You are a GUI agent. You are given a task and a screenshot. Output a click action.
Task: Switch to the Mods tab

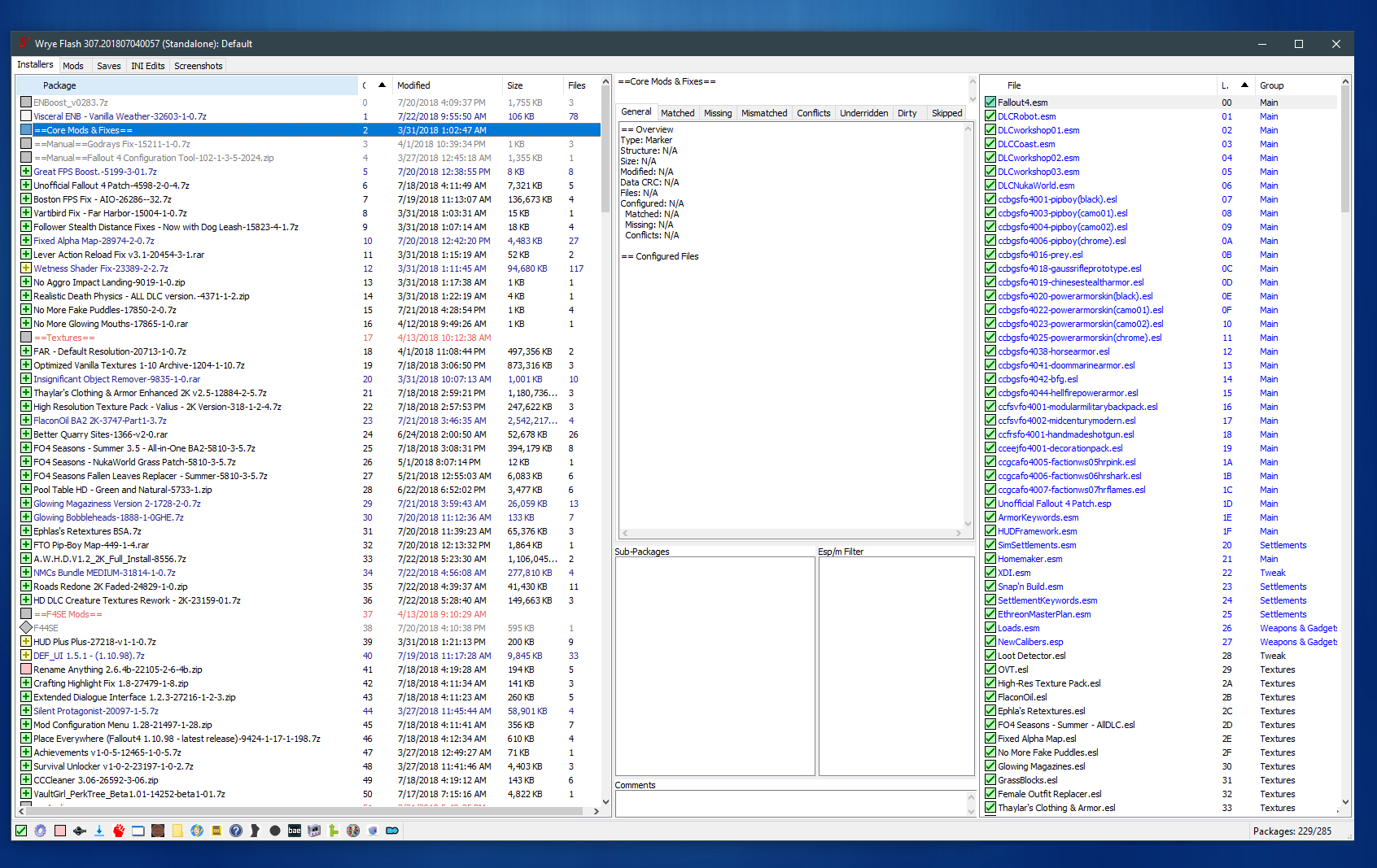[x=73, y=66]
